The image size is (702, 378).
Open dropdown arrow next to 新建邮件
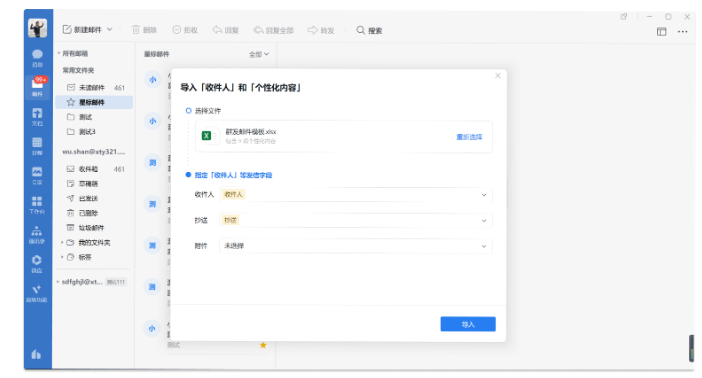click(110, 30)
